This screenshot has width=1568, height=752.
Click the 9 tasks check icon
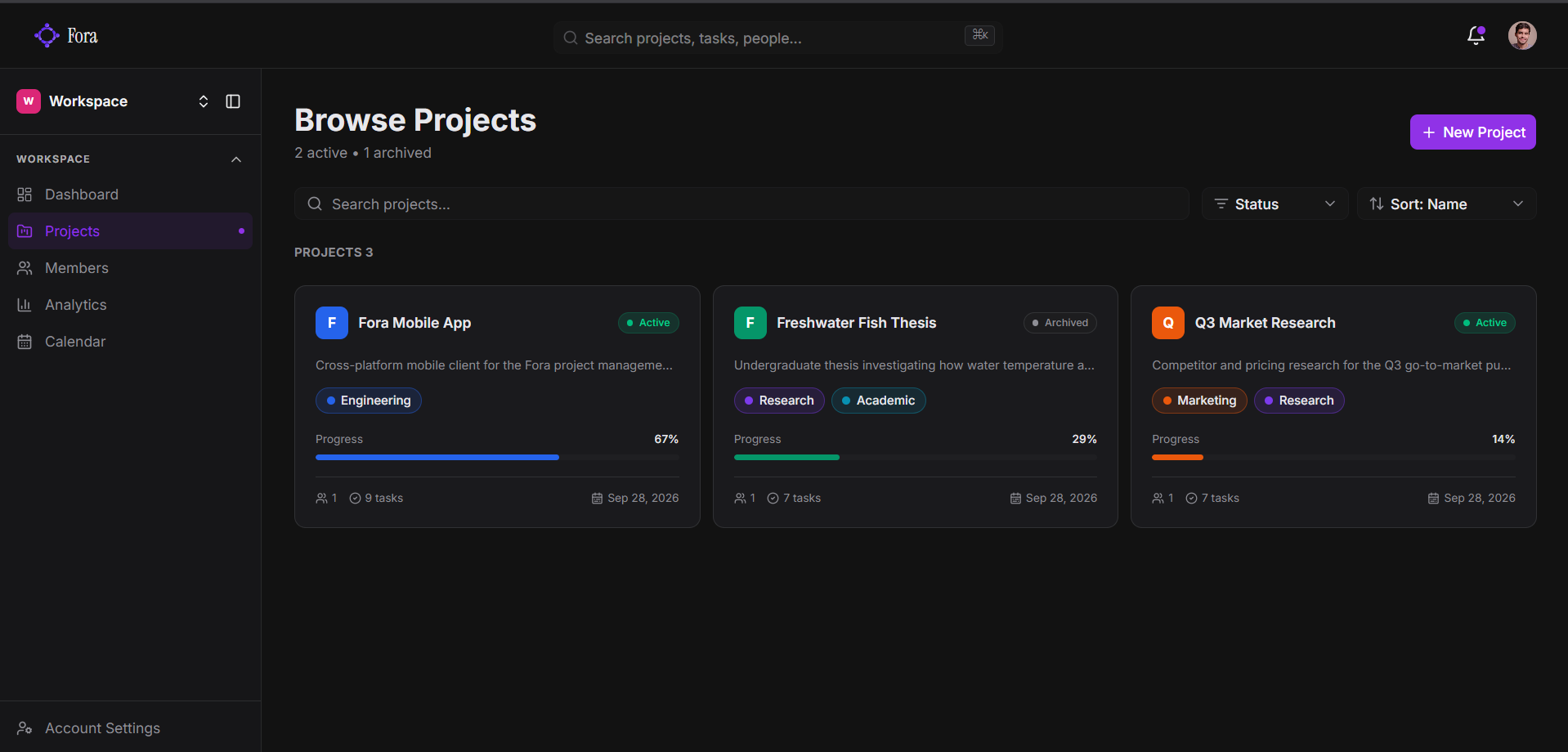(355, 499)
